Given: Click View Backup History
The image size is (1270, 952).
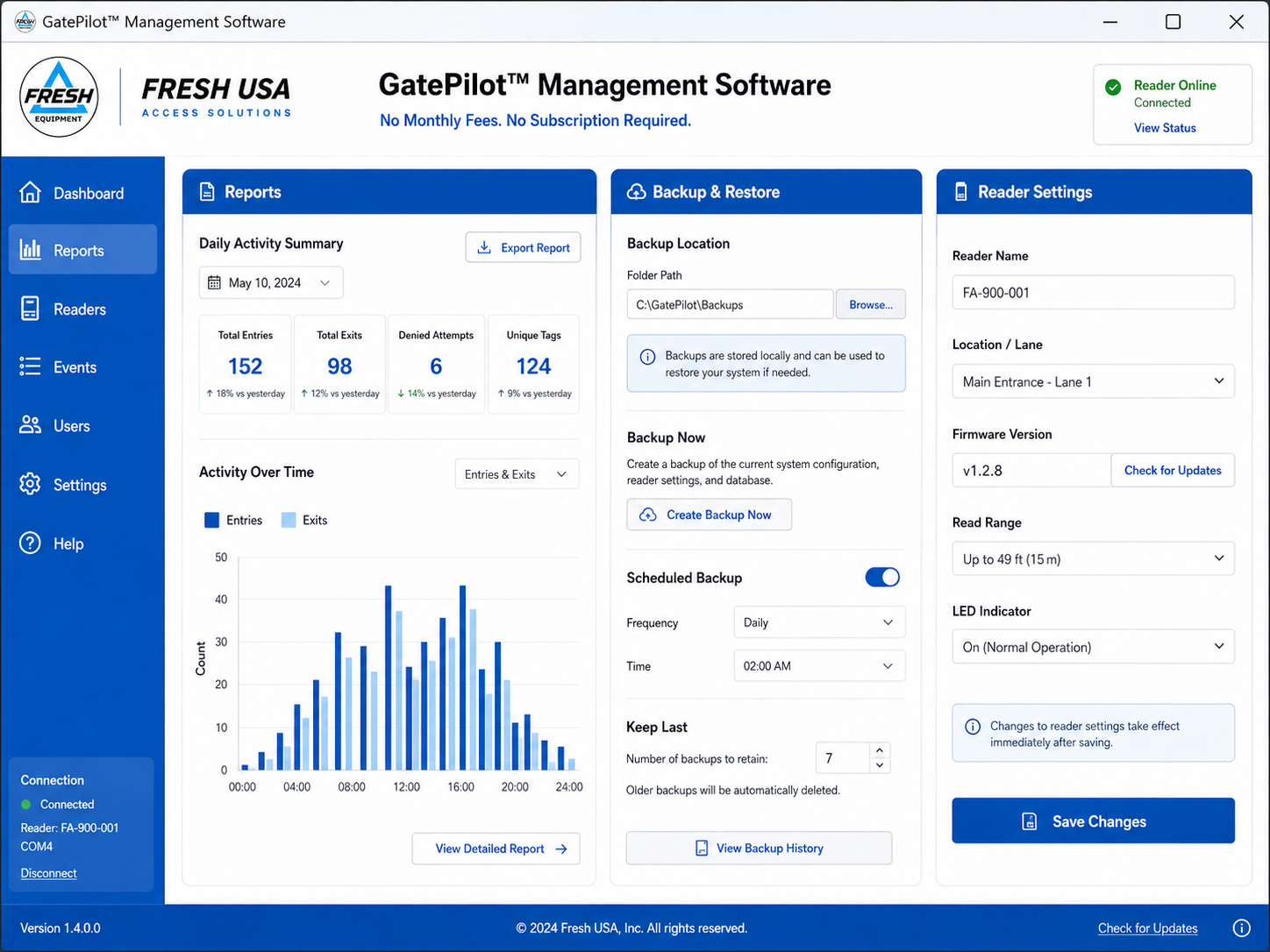Looking at the screenshot, I should tap(759, 848).
